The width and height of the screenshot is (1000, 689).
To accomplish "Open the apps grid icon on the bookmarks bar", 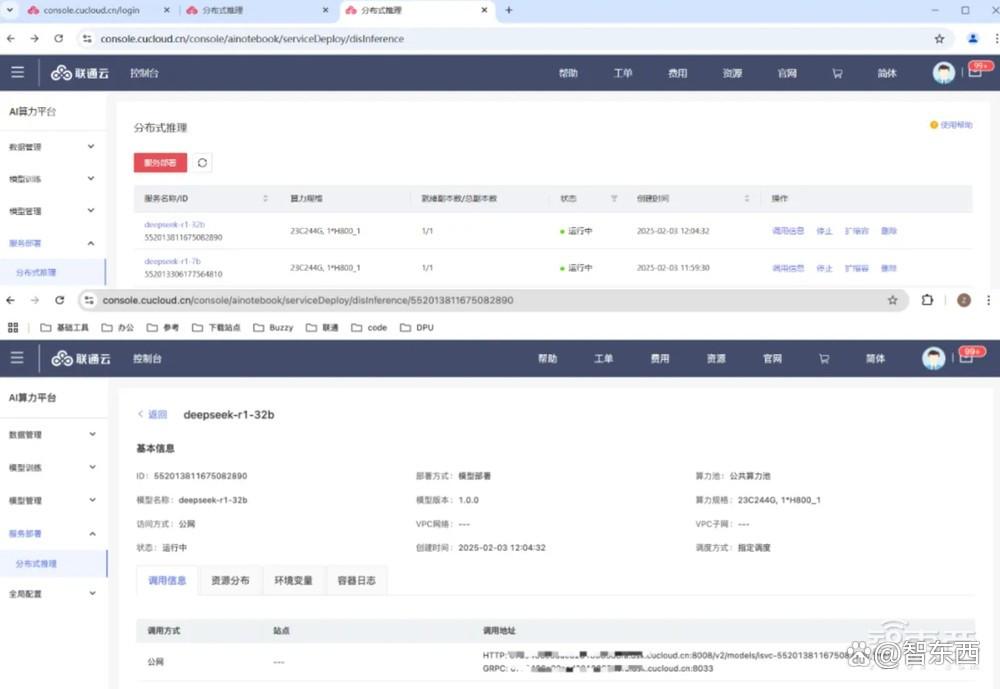I will point(13,327).
